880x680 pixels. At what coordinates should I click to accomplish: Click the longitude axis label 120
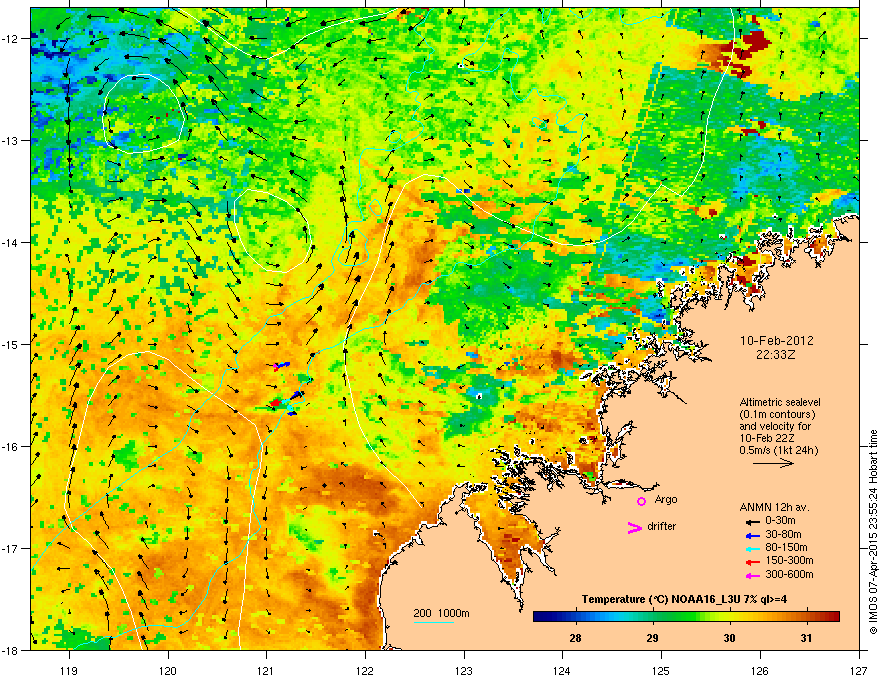168,670
